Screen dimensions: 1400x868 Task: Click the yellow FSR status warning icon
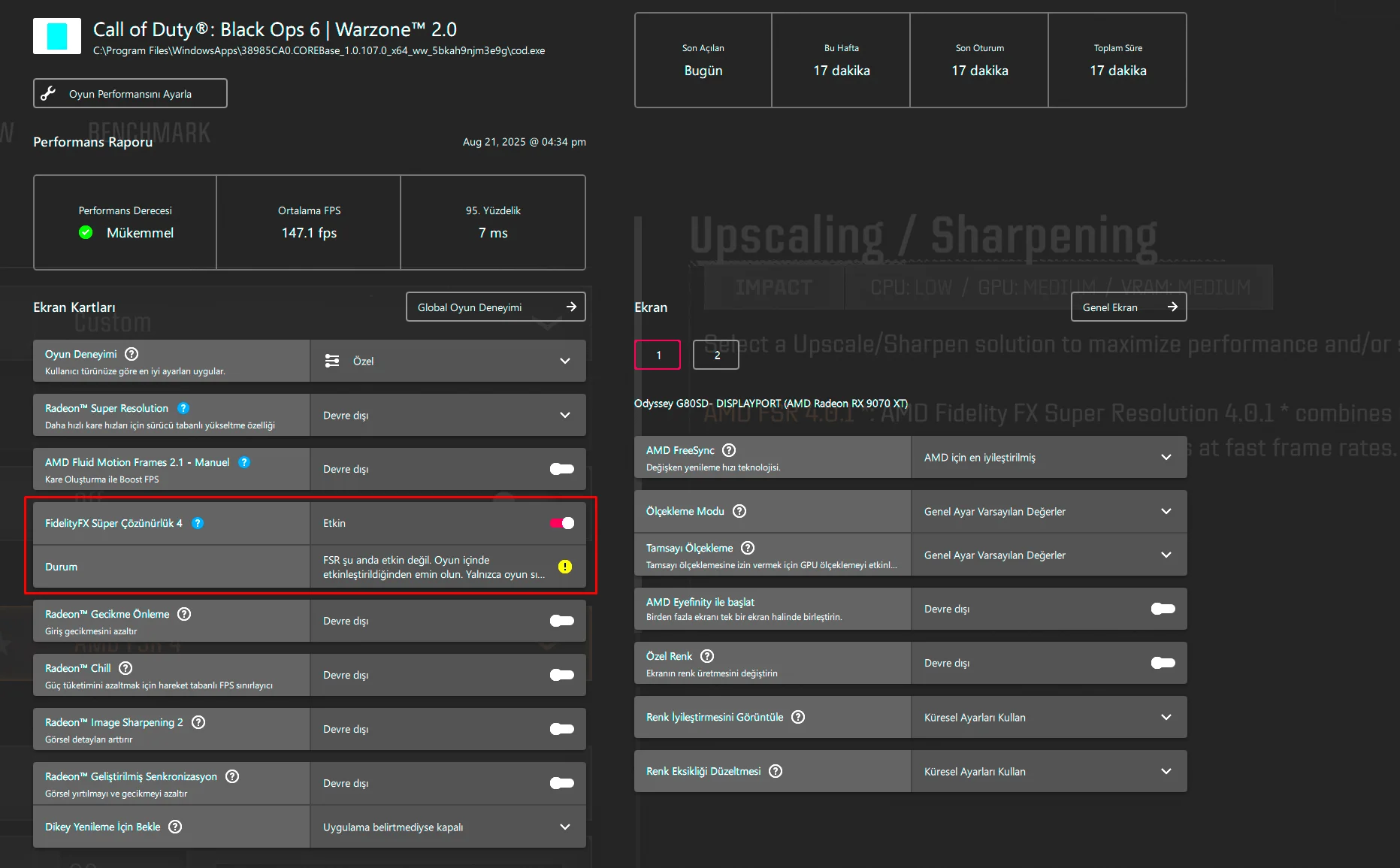pyautogui.click(x=565, y=567)
